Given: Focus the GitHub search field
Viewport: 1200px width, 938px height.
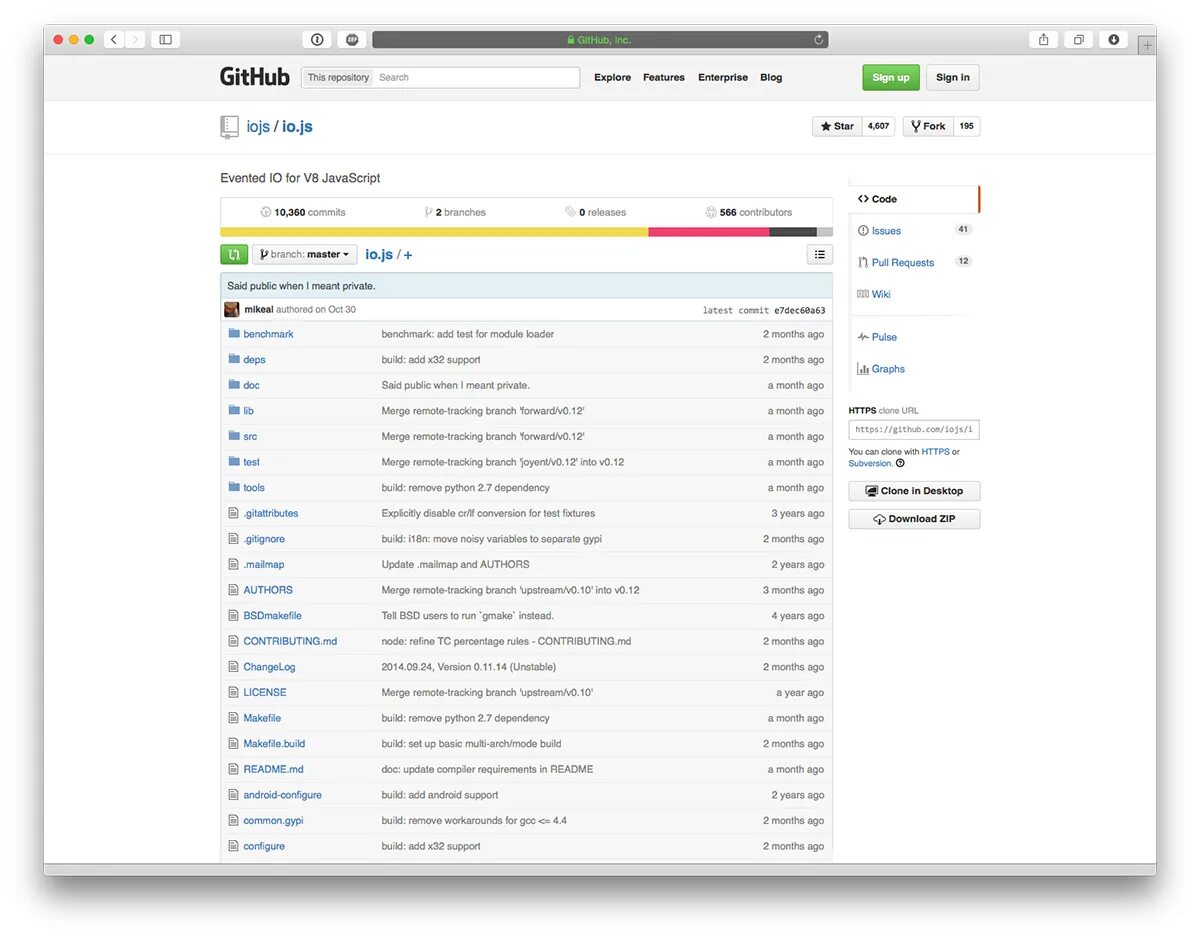Looking at the screenshot, I should [x=476, y=77].
